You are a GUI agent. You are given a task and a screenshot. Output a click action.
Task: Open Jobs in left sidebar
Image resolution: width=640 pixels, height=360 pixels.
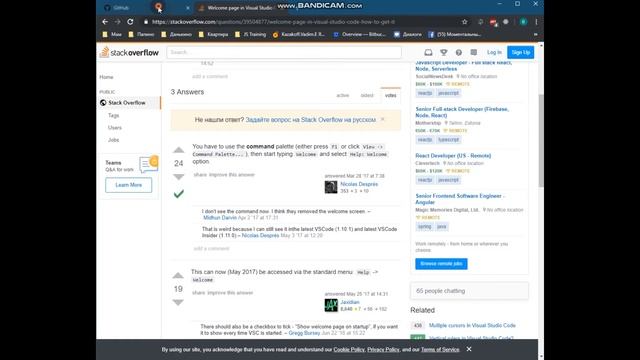point(113,140)
